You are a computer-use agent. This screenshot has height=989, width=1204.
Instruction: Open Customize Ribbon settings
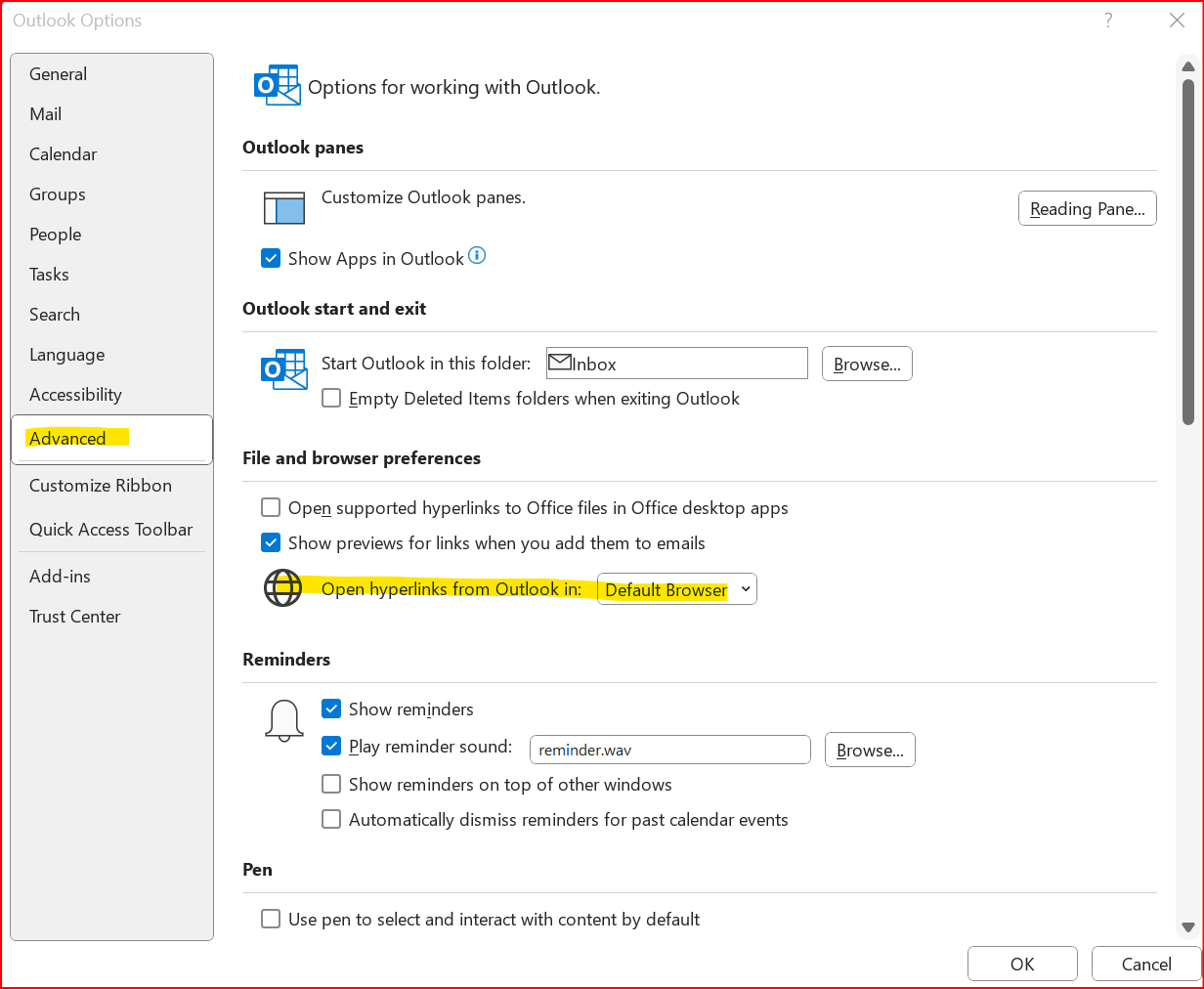tap(111, 486)
